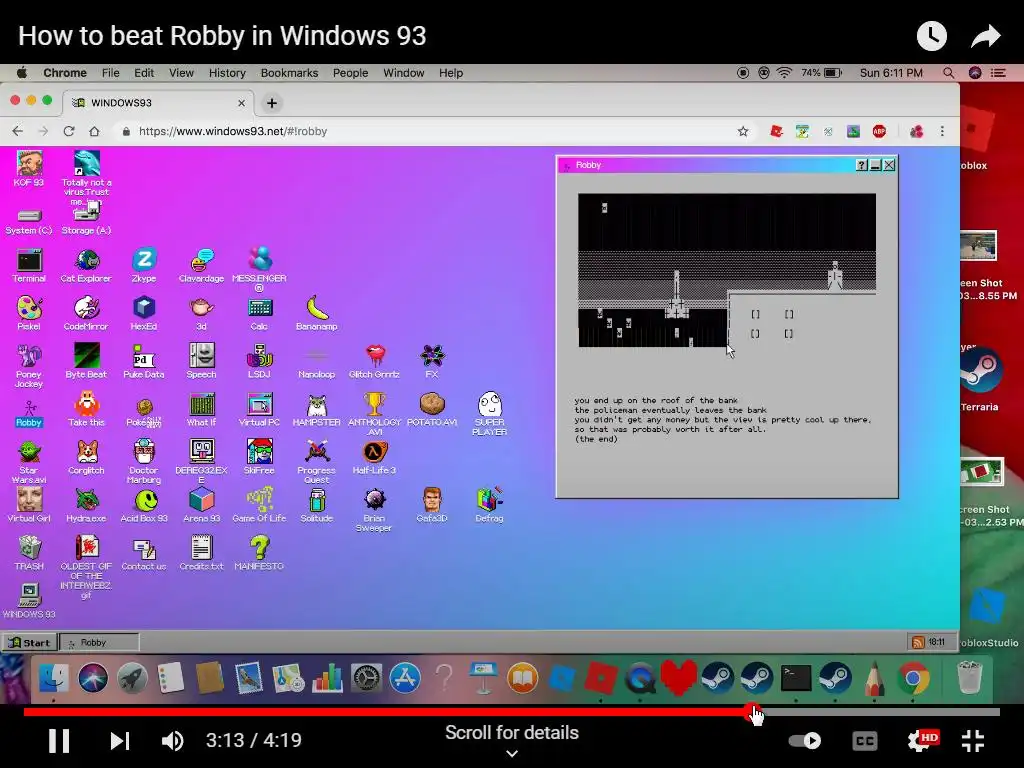
Task: Click the ABP extension icon
Action: click(x=879, y=131)
